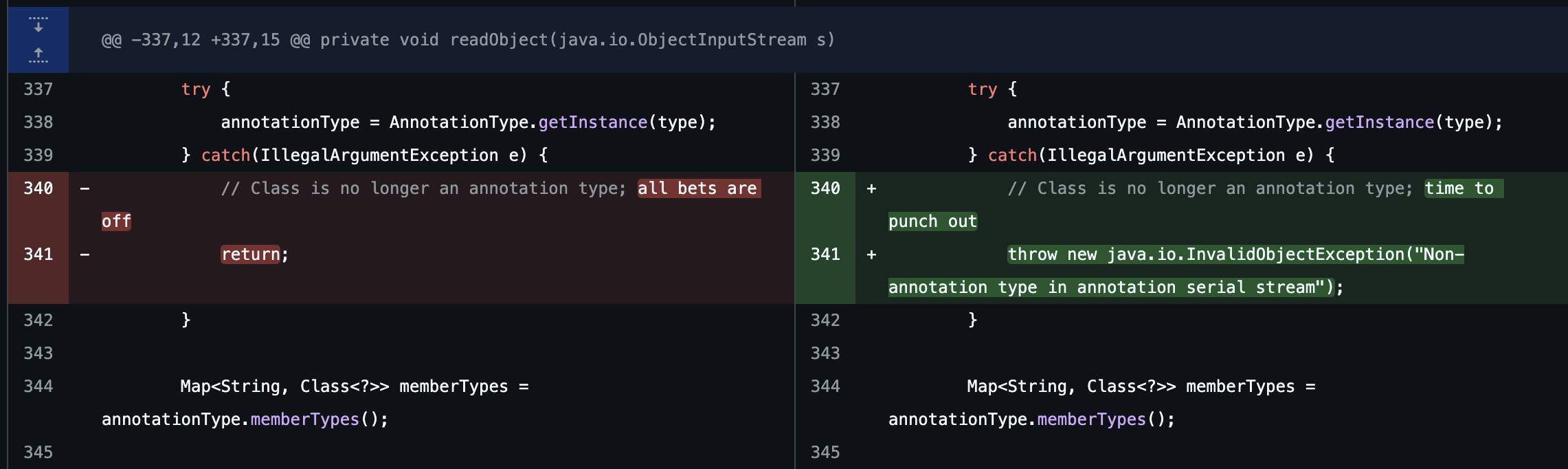The width and height of the screenshot is (1568, 469).
Task: Click the highlighted 'all bets are' comment text
Action: 697,188
